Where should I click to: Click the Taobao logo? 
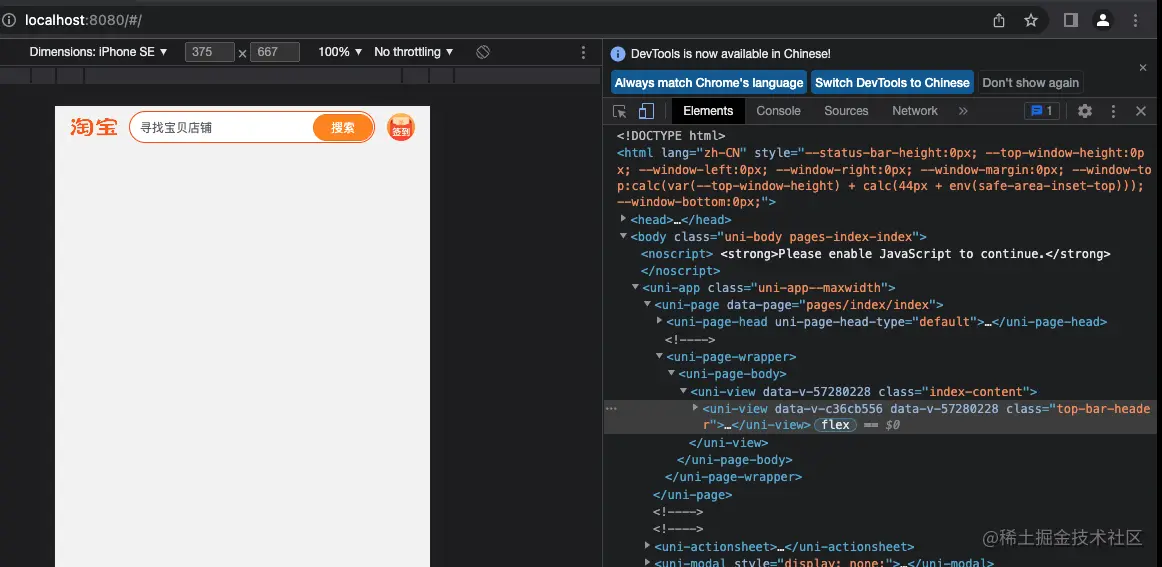tap(94, 127)
